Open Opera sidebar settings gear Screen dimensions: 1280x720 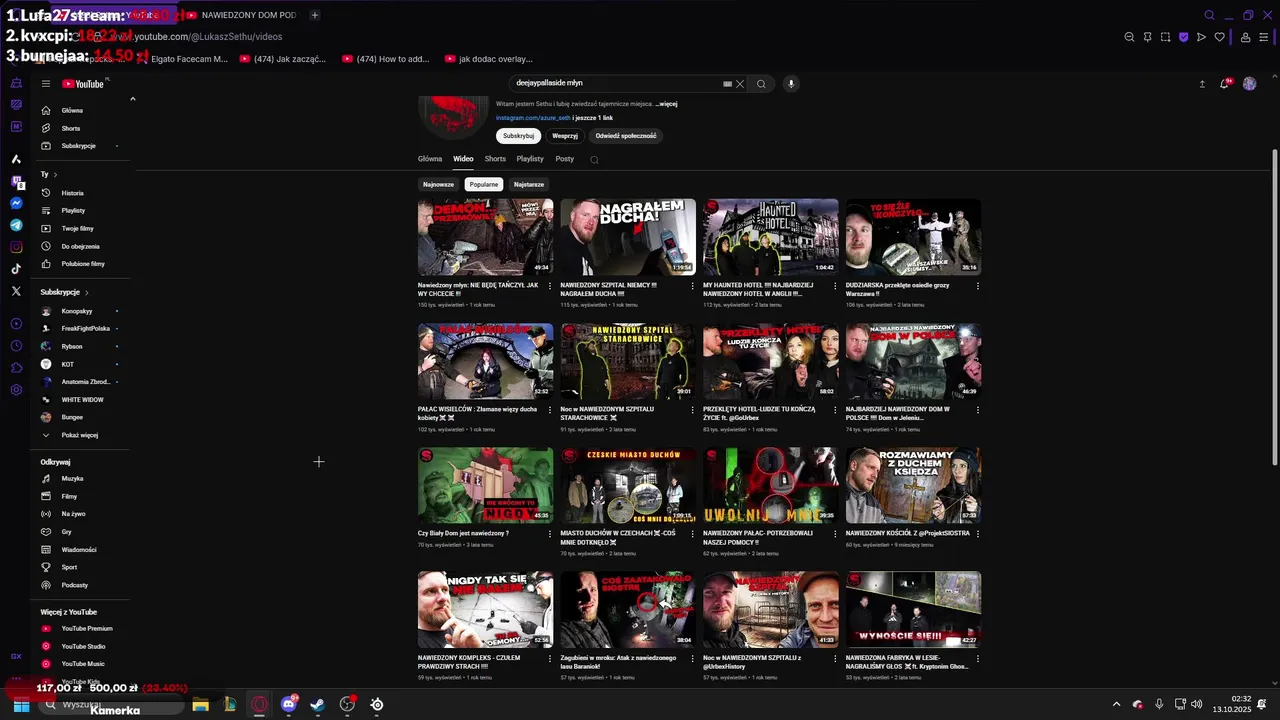point(16,390)
